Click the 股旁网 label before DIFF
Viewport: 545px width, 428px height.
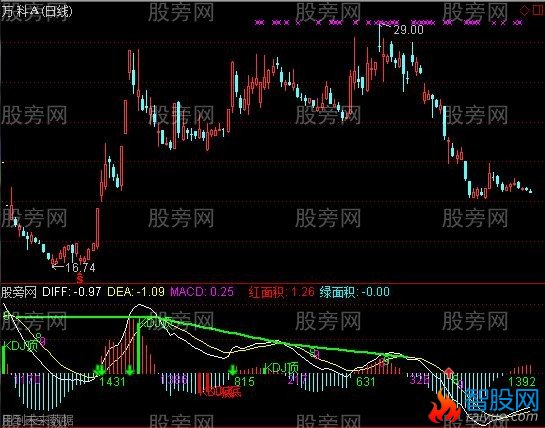pos(19,292)
